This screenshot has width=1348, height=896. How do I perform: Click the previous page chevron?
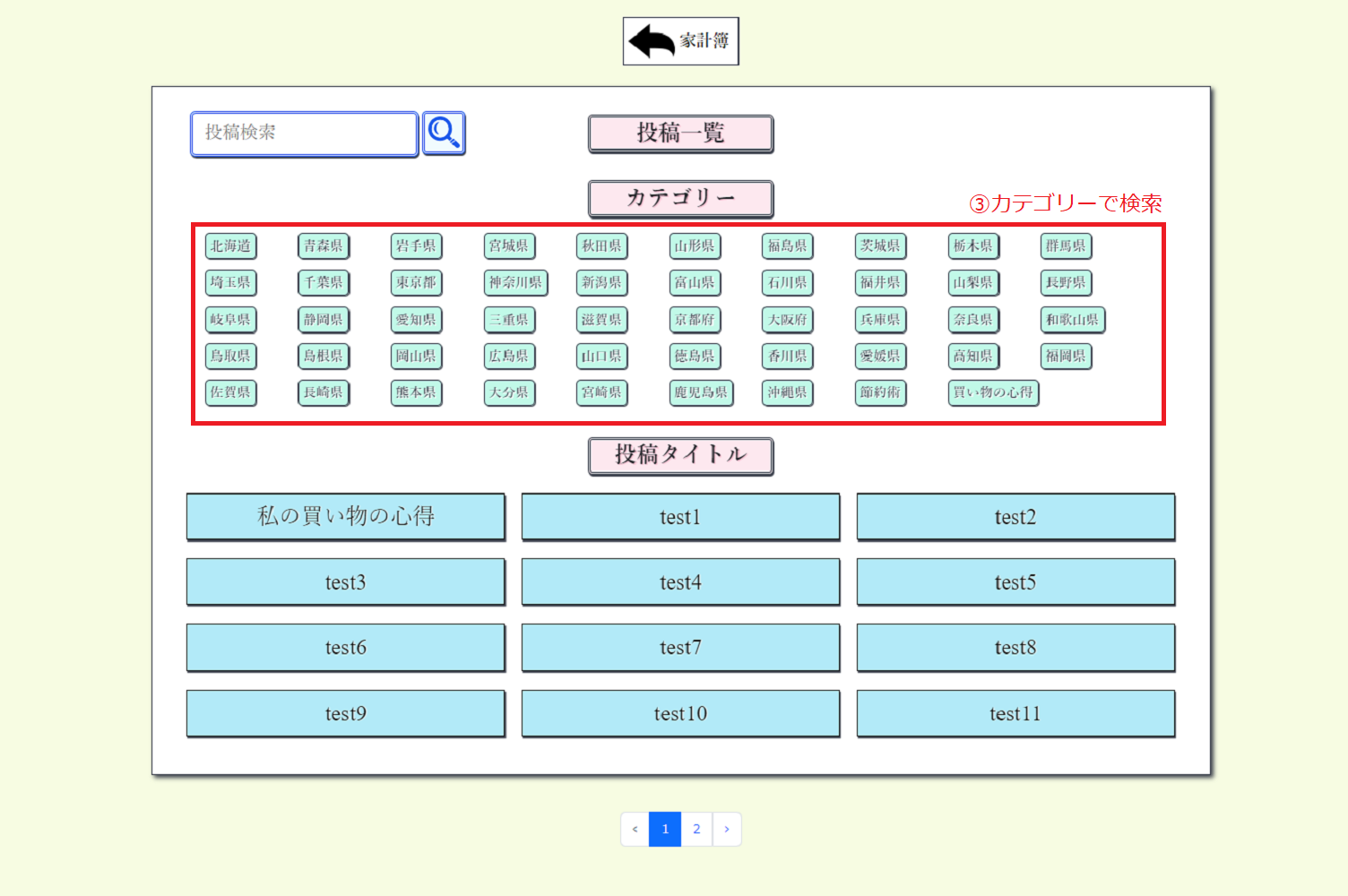pos(635,829)
